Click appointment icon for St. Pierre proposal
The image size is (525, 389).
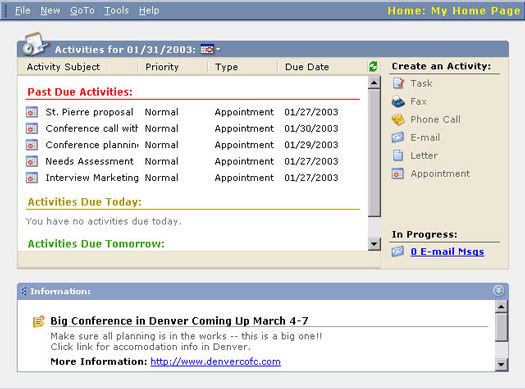coord(32,112)
